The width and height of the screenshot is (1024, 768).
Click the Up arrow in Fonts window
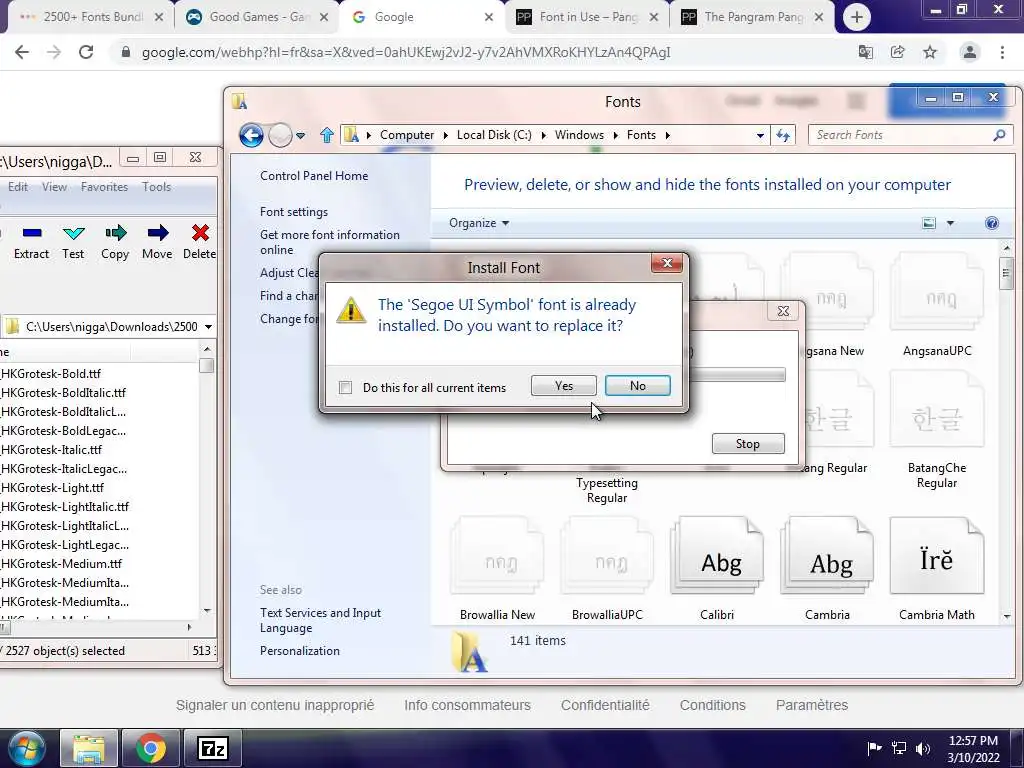327,135
